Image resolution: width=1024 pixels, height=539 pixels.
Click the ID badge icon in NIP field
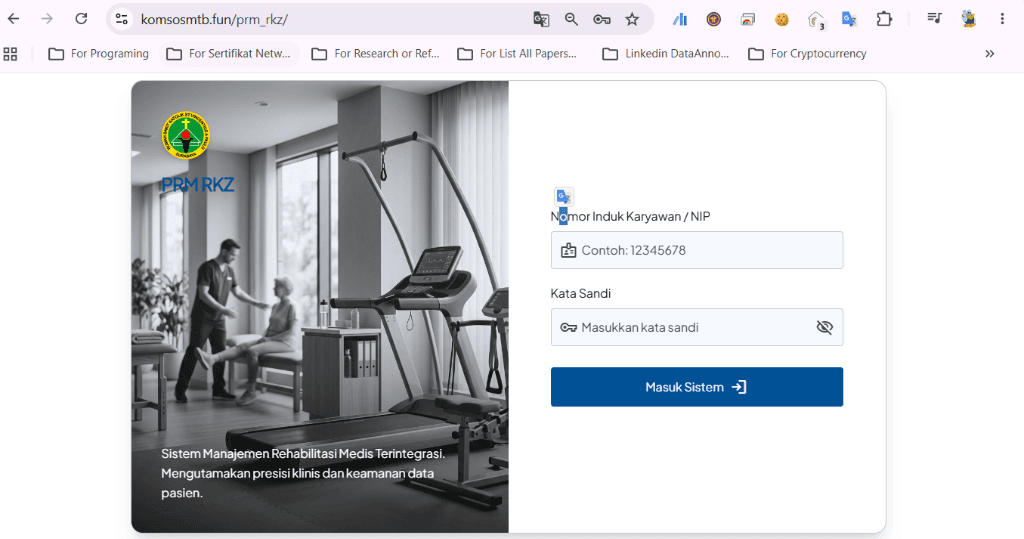click(568, 250)
